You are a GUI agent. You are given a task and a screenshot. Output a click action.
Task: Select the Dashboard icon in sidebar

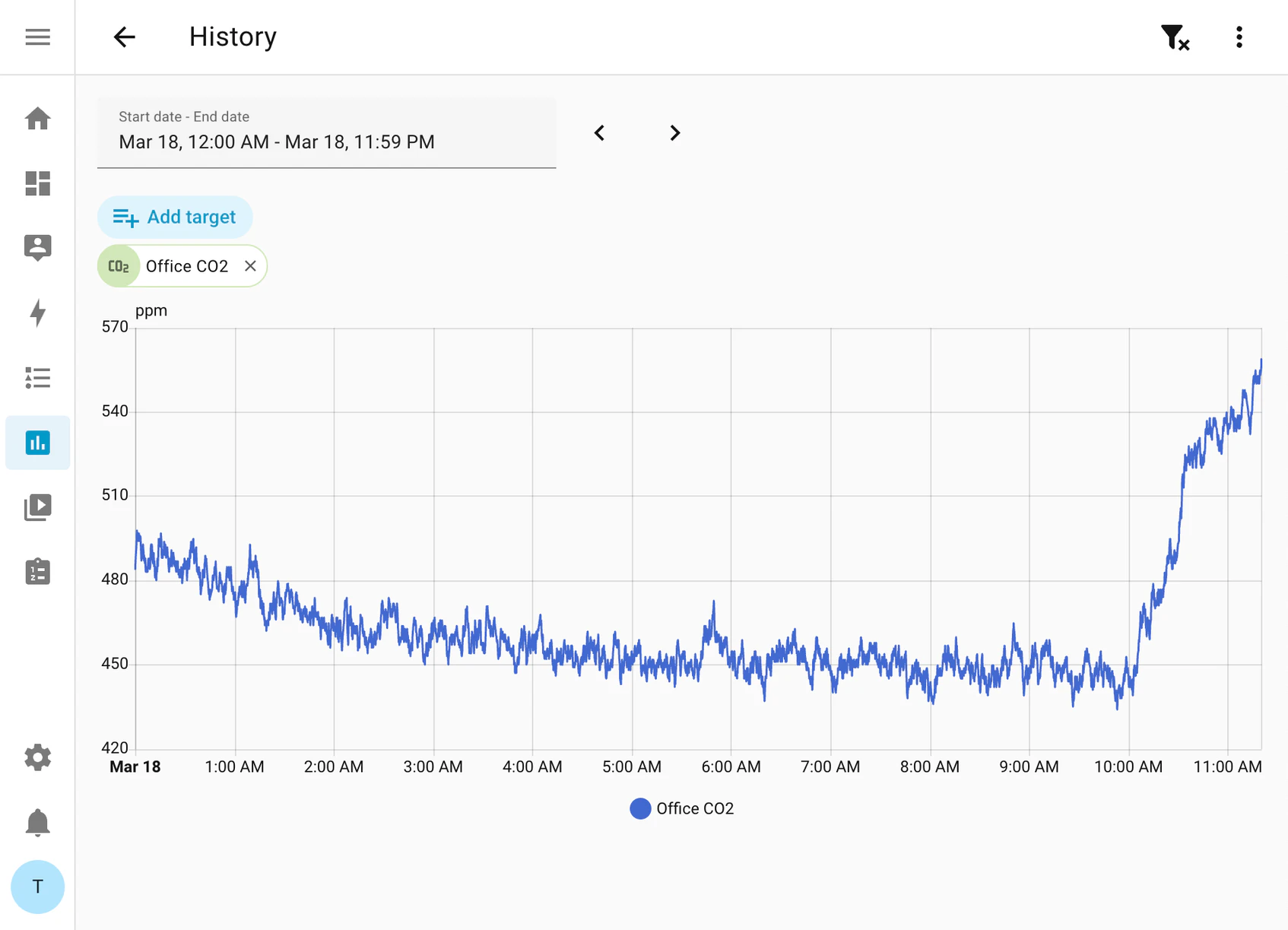(x=37, y=184)
